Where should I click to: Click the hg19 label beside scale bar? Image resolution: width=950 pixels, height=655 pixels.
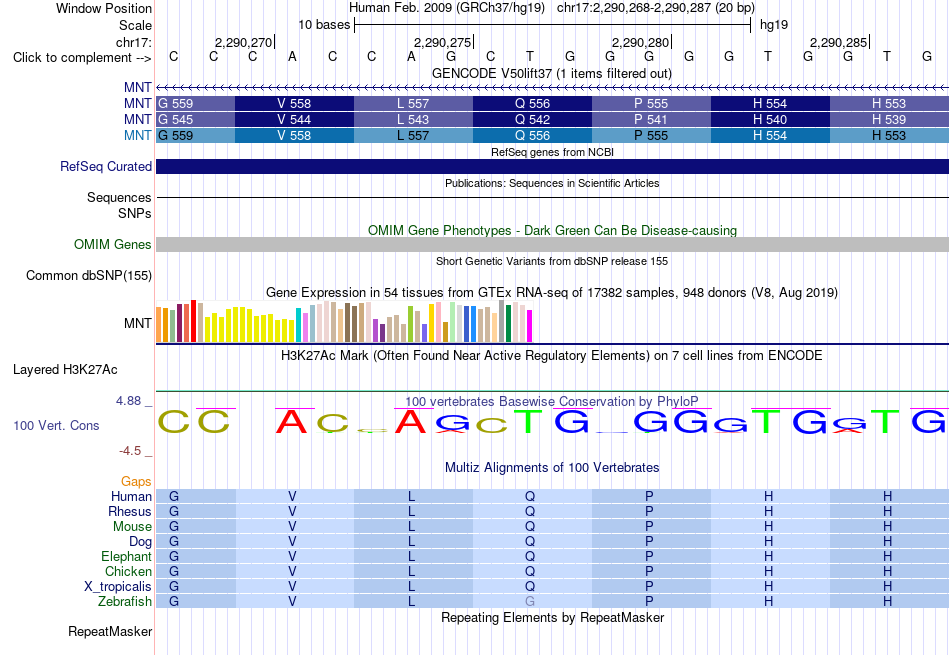[774, 25]
